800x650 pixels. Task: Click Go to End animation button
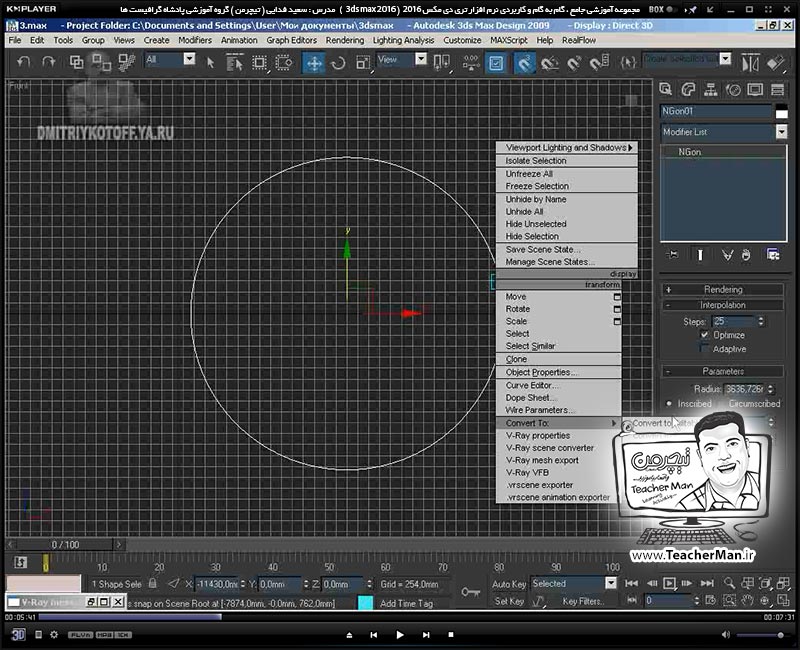[x=707, y=583]
